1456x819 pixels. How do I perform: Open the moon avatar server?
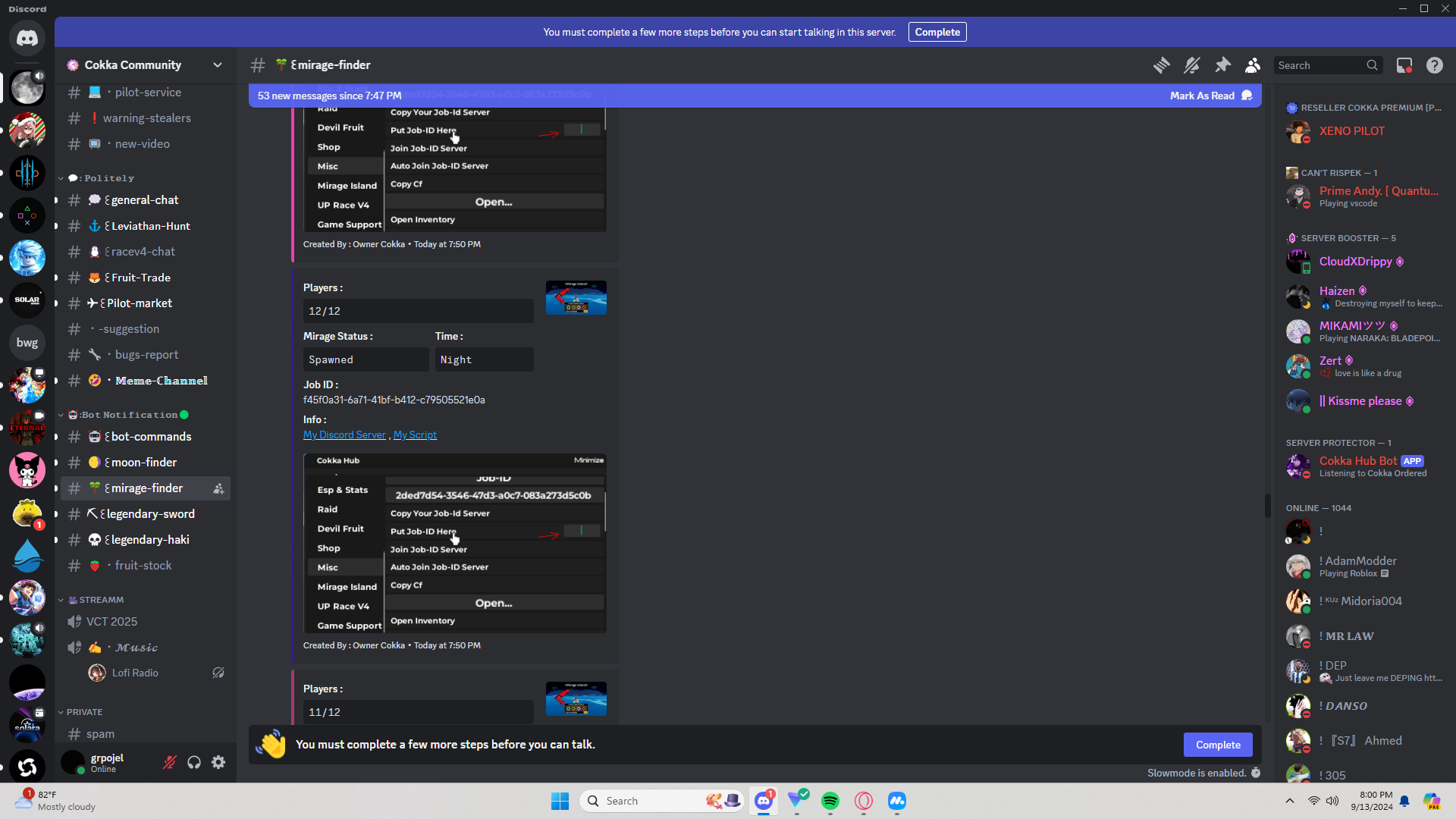(x=27, y=88)
